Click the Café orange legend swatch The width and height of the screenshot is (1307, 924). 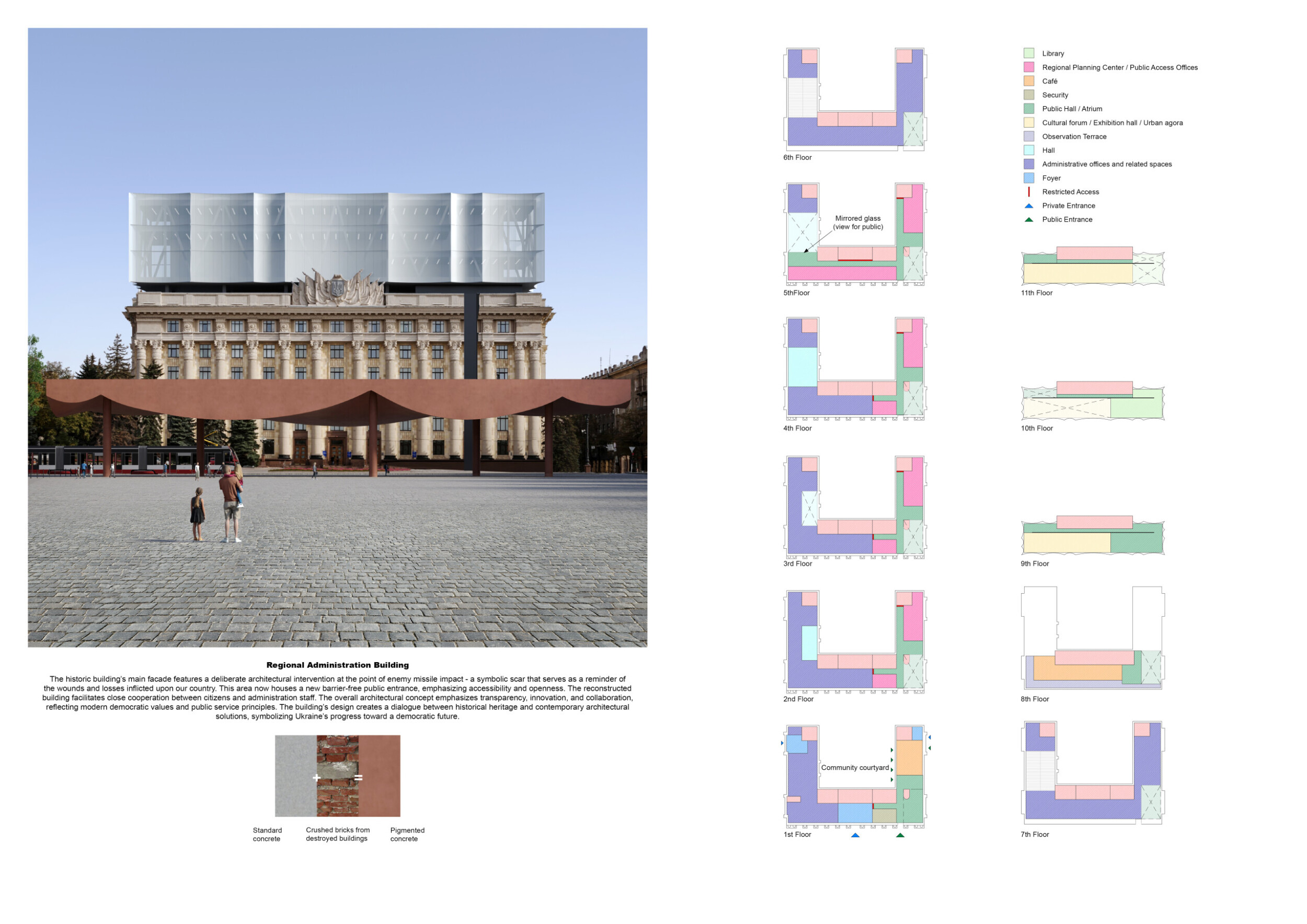tap(1029, 82)
